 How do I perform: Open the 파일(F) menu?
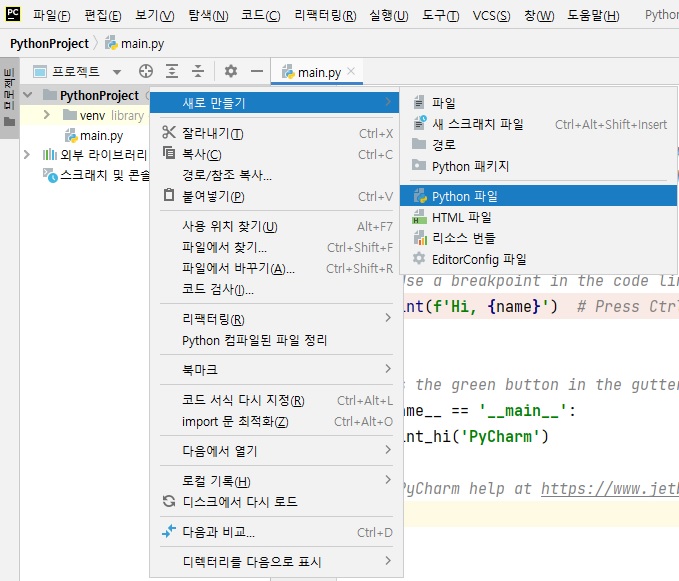pyautogui.click(x=52, y=16)
